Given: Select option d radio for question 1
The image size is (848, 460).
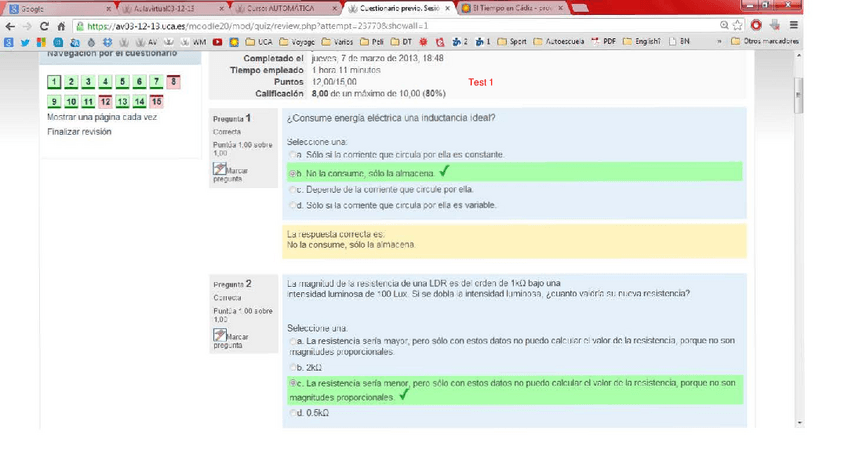Looking at the screenshot, I should point(293,206).
